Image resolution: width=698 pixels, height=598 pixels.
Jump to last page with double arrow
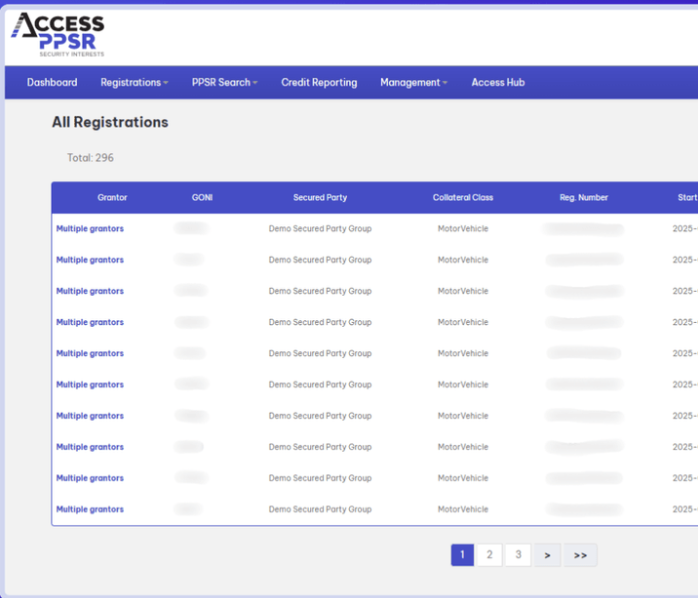click(x=580, y=555)
